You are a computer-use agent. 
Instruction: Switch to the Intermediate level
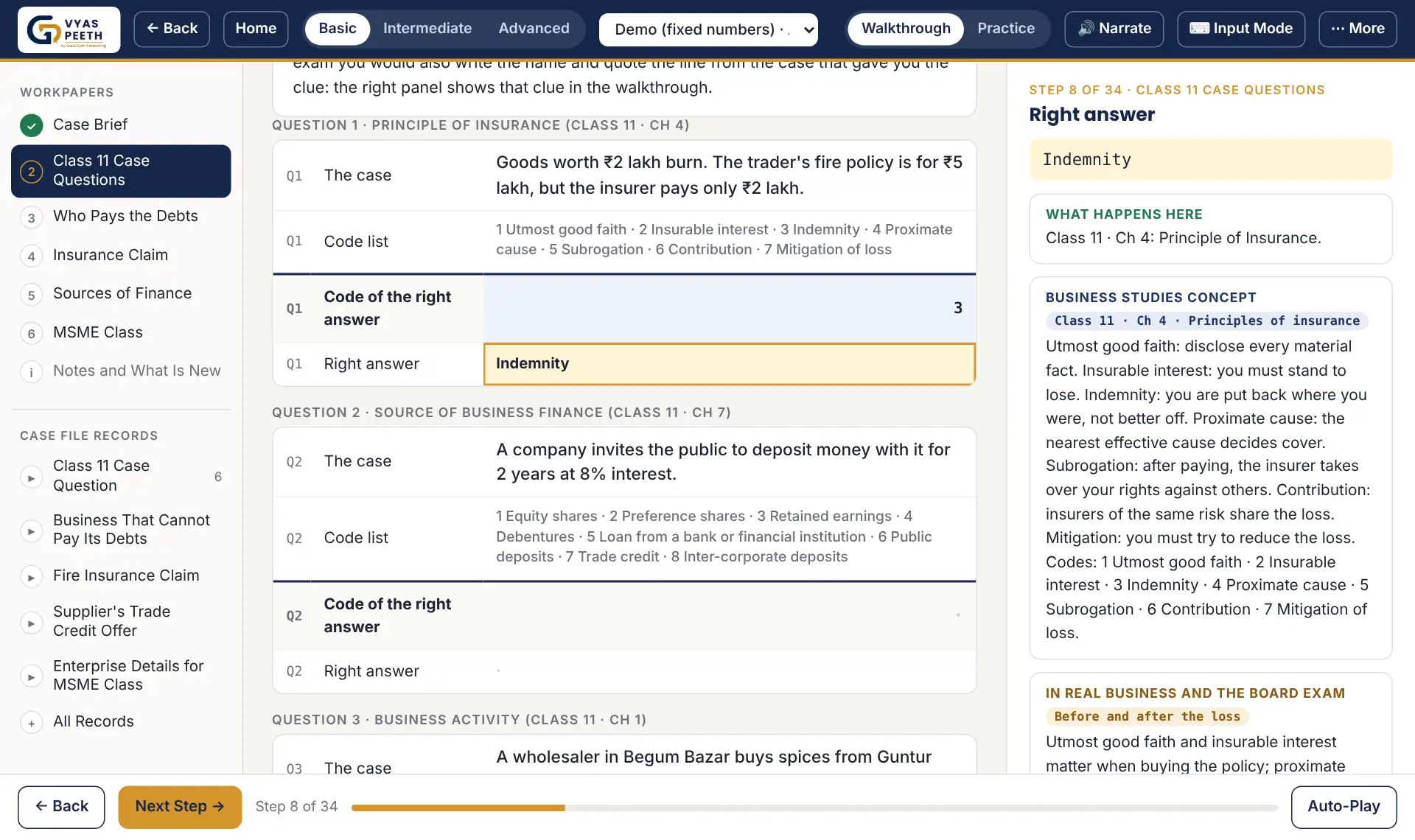427,29
